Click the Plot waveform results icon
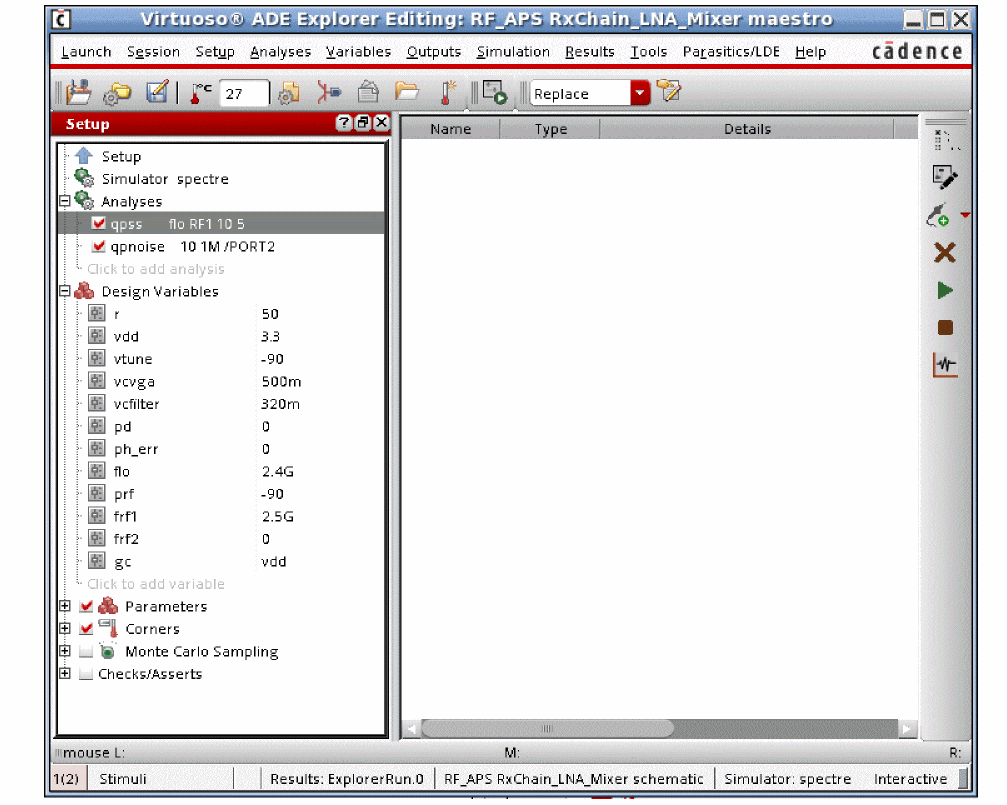This screenshot has height=805, width=1007. pos(945,365)
